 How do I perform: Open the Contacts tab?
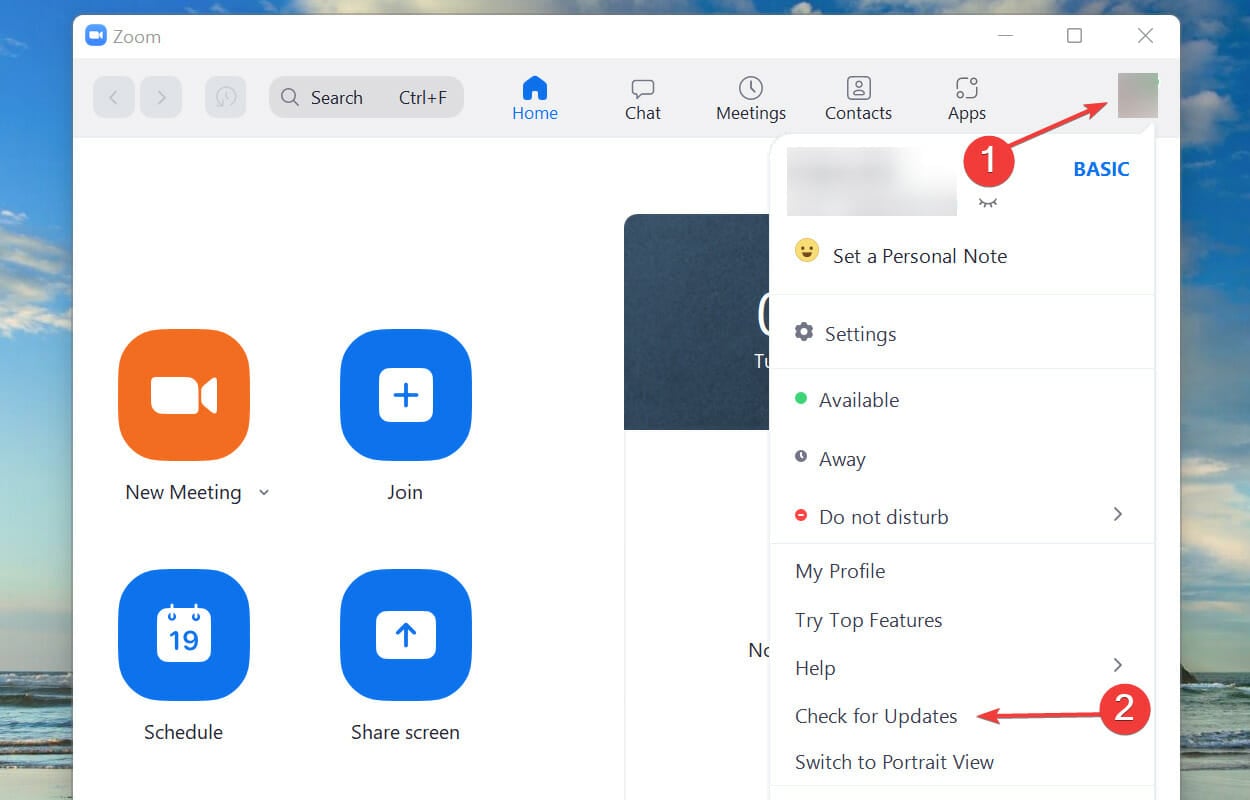[858, 98]
